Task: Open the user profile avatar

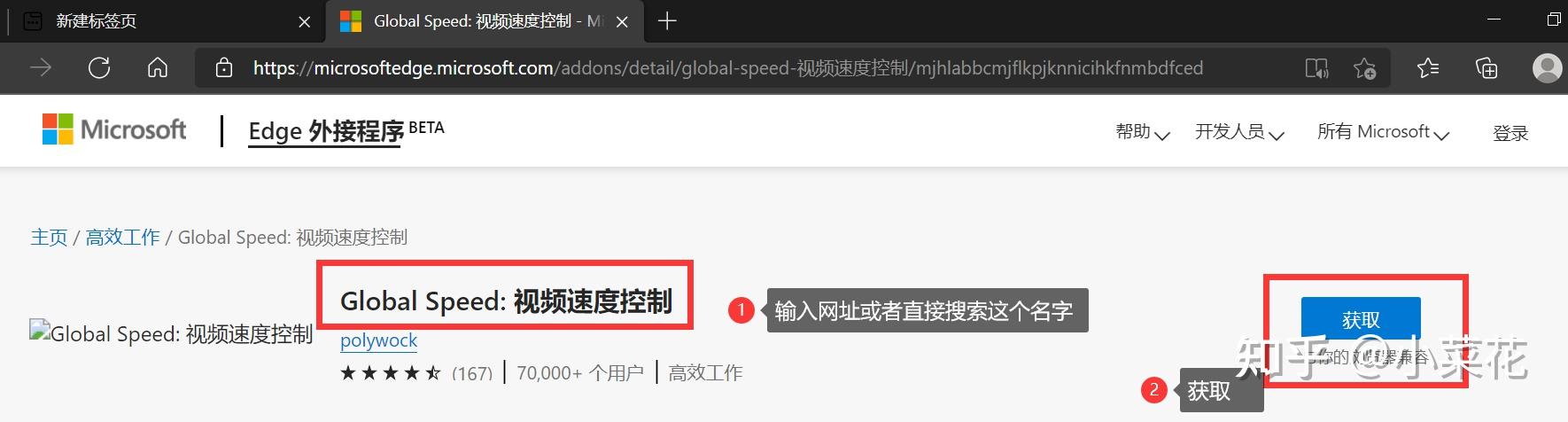Action: [x=1547, y=68]
